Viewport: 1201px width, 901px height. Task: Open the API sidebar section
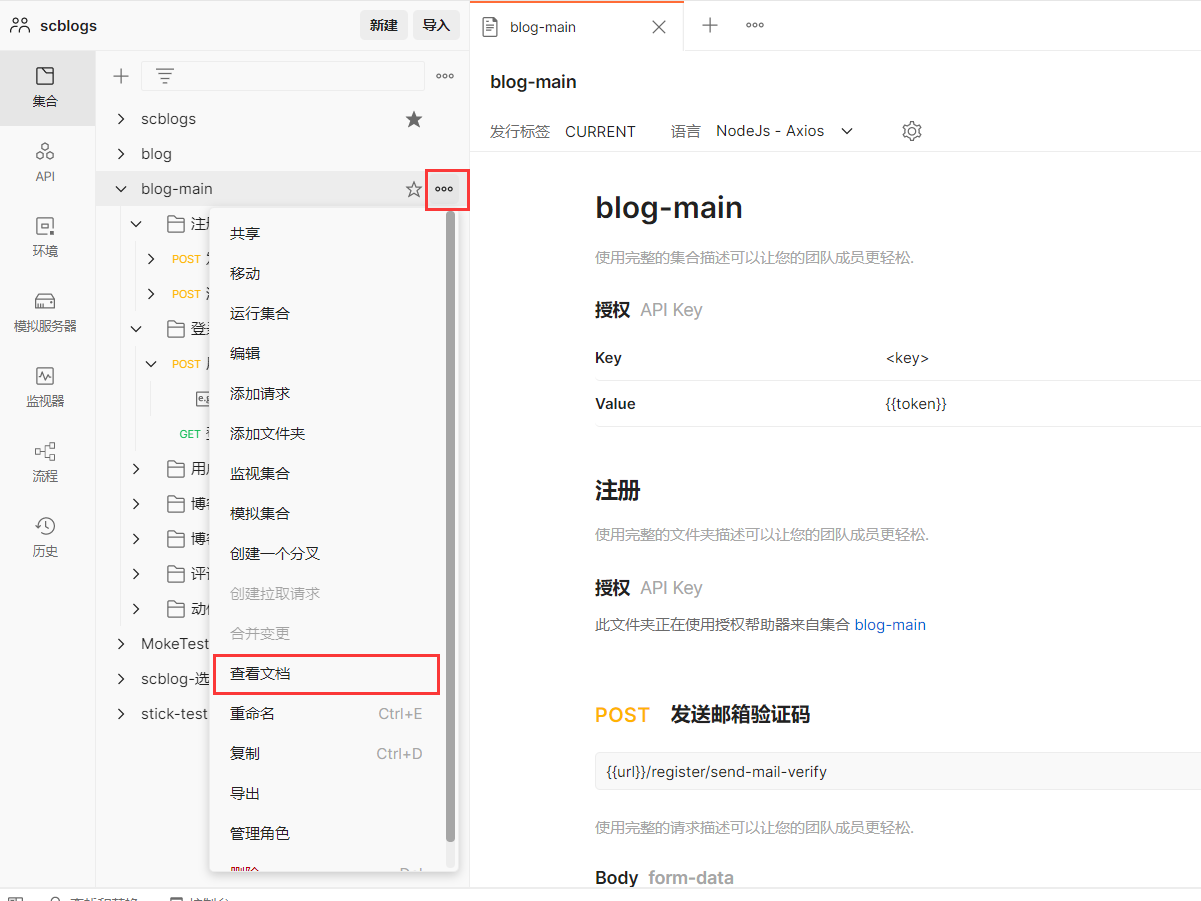click(45, 163)
